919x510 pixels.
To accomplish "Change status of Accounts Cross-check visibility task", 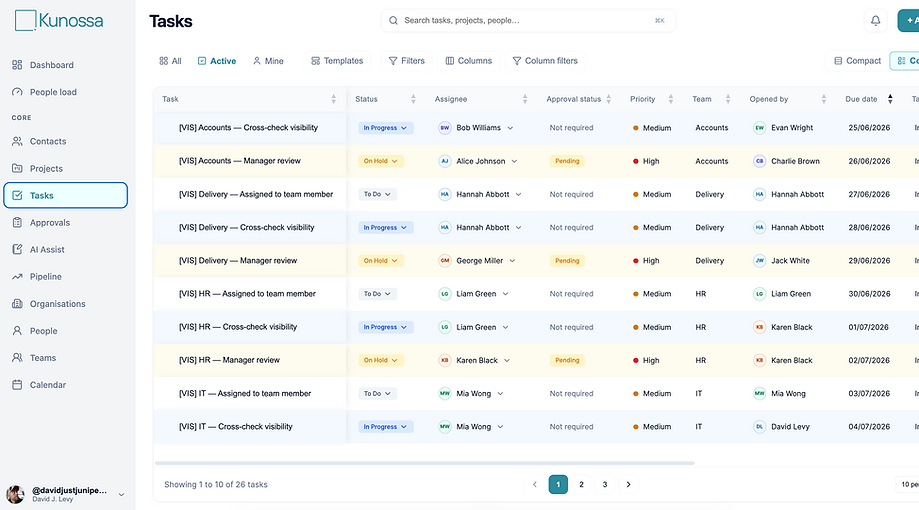I will coord(386,128).
